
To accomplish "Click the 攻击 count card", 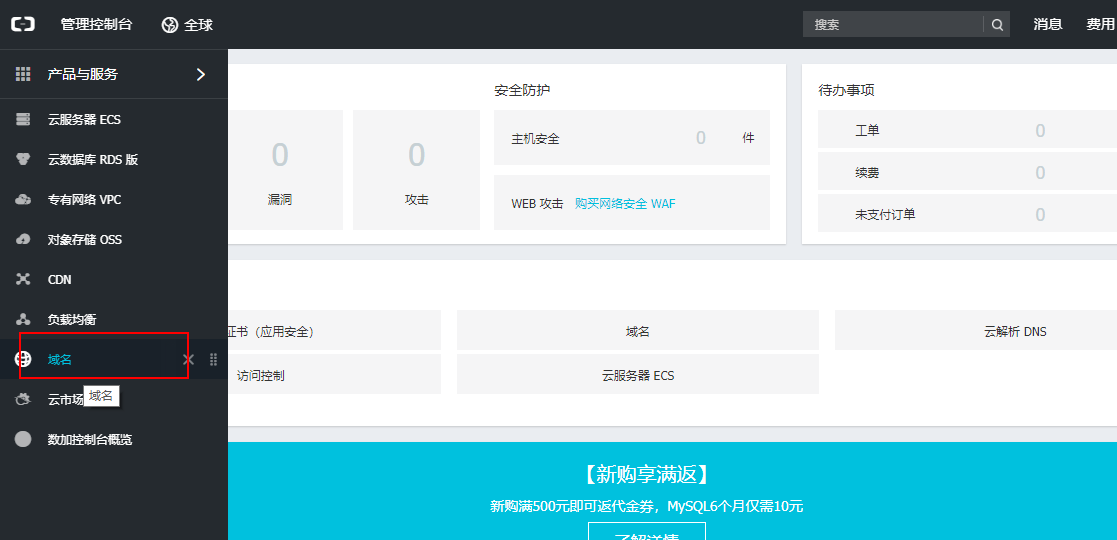I will (417, 170).
